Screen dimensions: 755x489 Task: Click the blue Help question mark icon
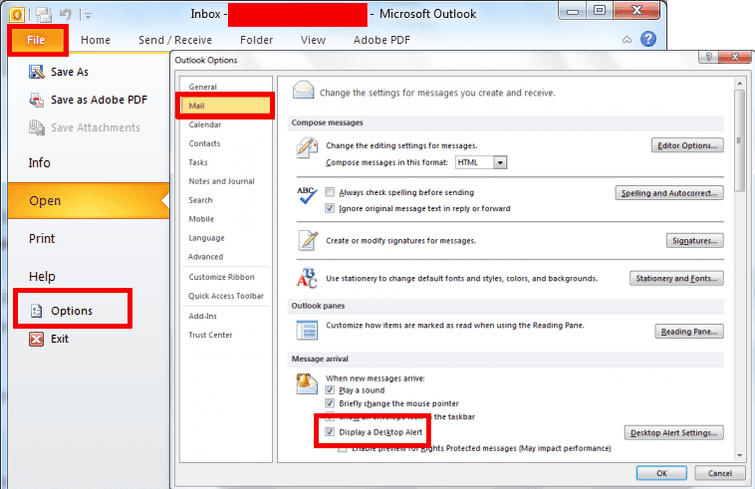point(649,39)
